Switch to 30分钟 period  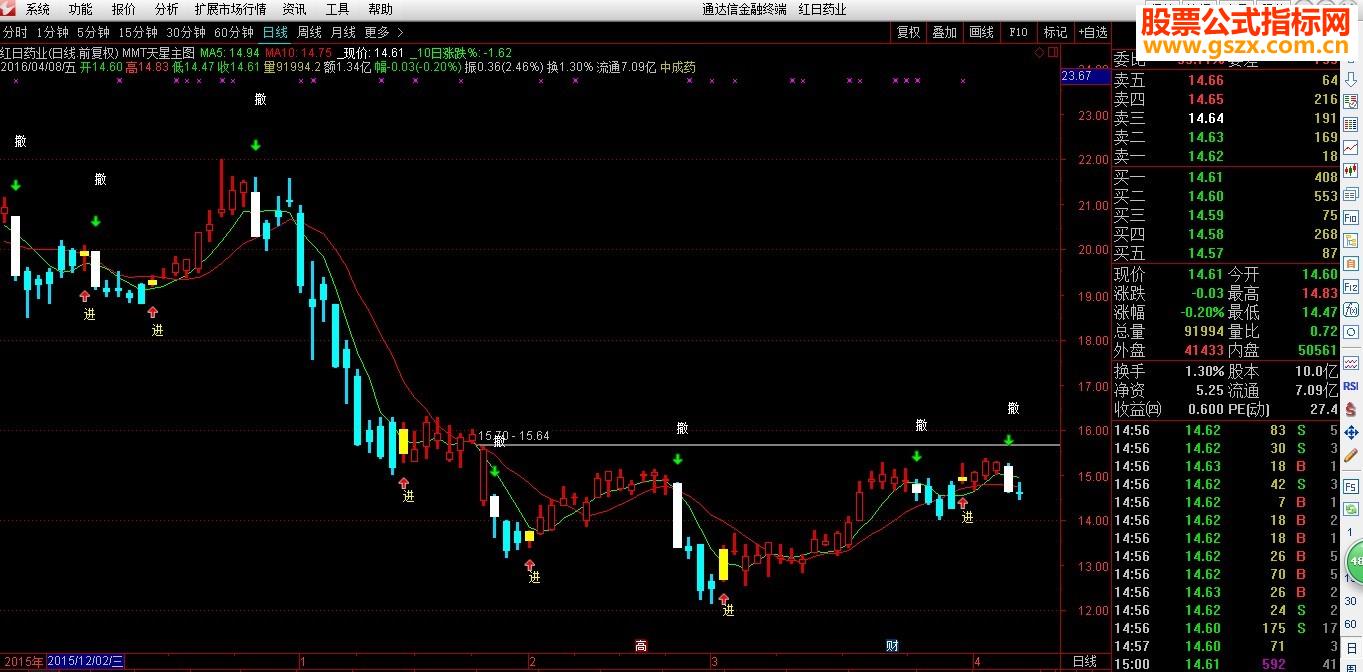pyautogui.click(x=186, y=32)
